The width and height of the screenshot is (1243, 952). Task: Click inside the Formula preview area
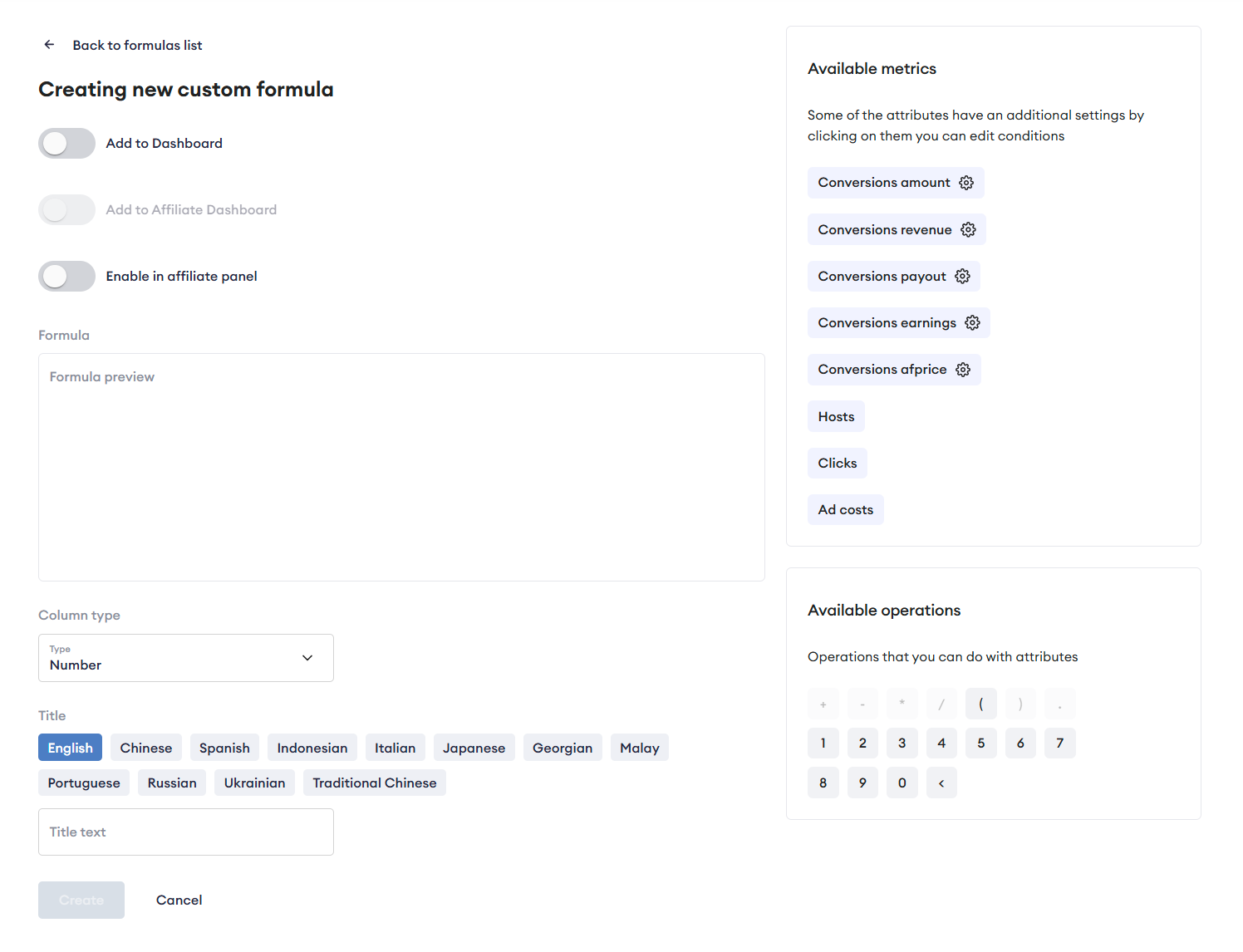(401, 467)
